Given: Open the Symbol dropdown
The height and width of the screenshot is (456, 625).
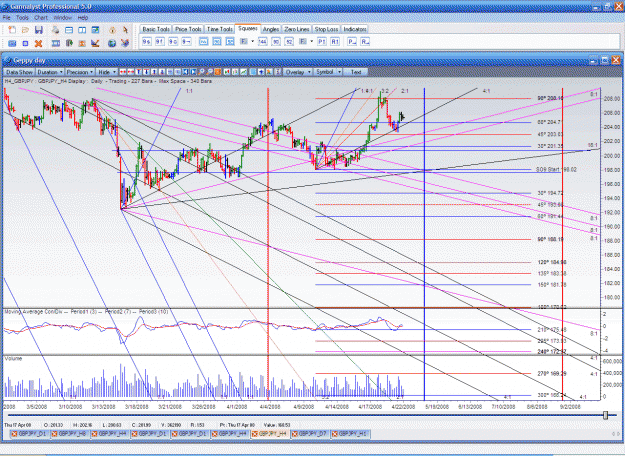Looking at the screenshot, I should (328, 72).
